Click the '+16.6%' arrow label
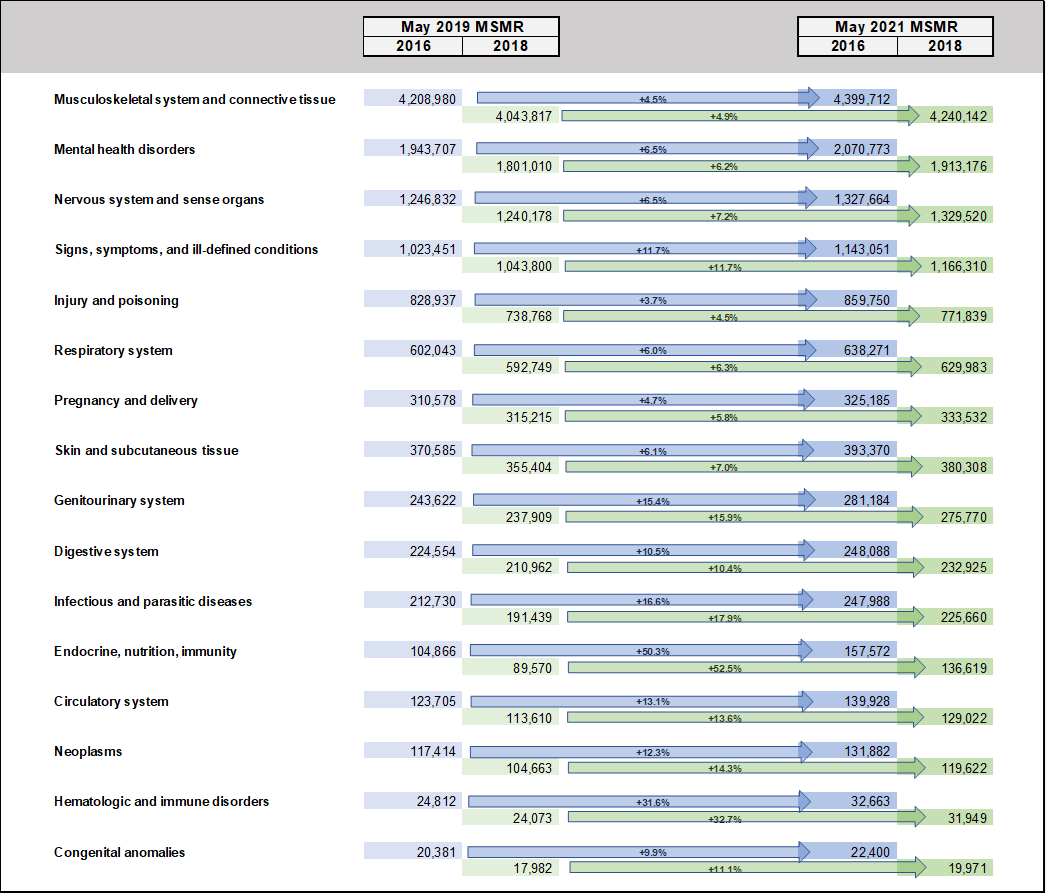Viewport: 1046px width, 894px height. (x=652, y=601)
